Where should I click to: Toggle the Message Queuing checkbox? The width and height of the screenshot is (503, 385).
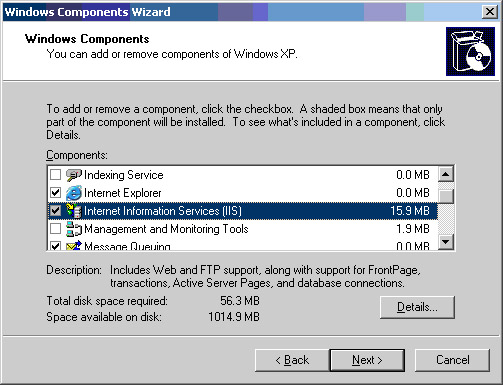coord(55,245)
